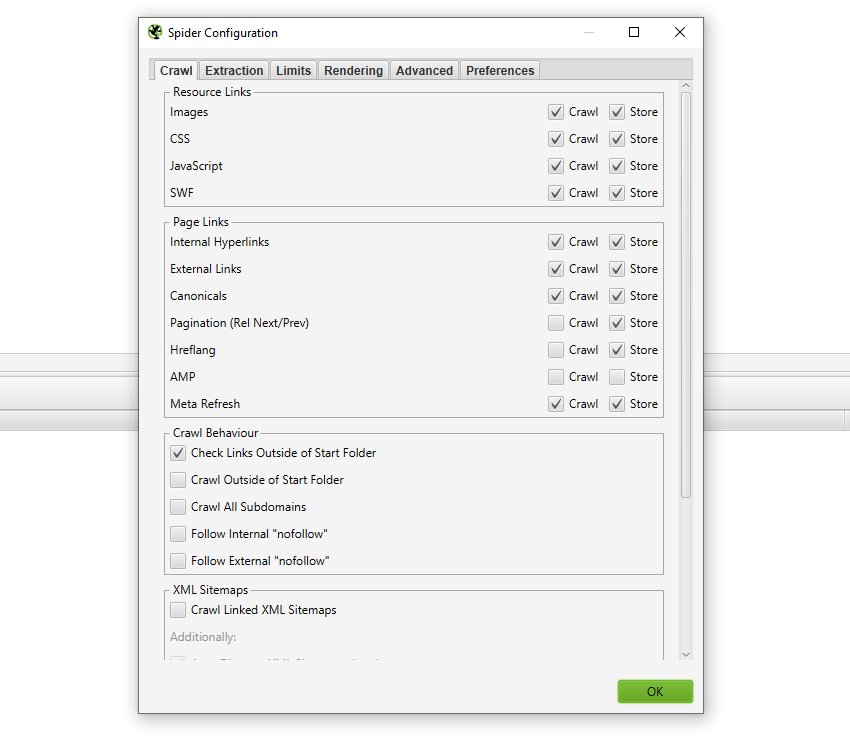The image size is (850, 740).
Task: Click the Spider Configuration title bar icon
Action: pos(154,32)
